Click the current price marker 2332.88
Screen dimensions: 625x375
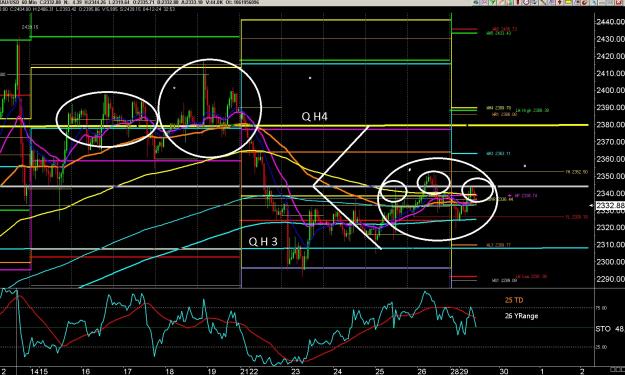point(610,206)
